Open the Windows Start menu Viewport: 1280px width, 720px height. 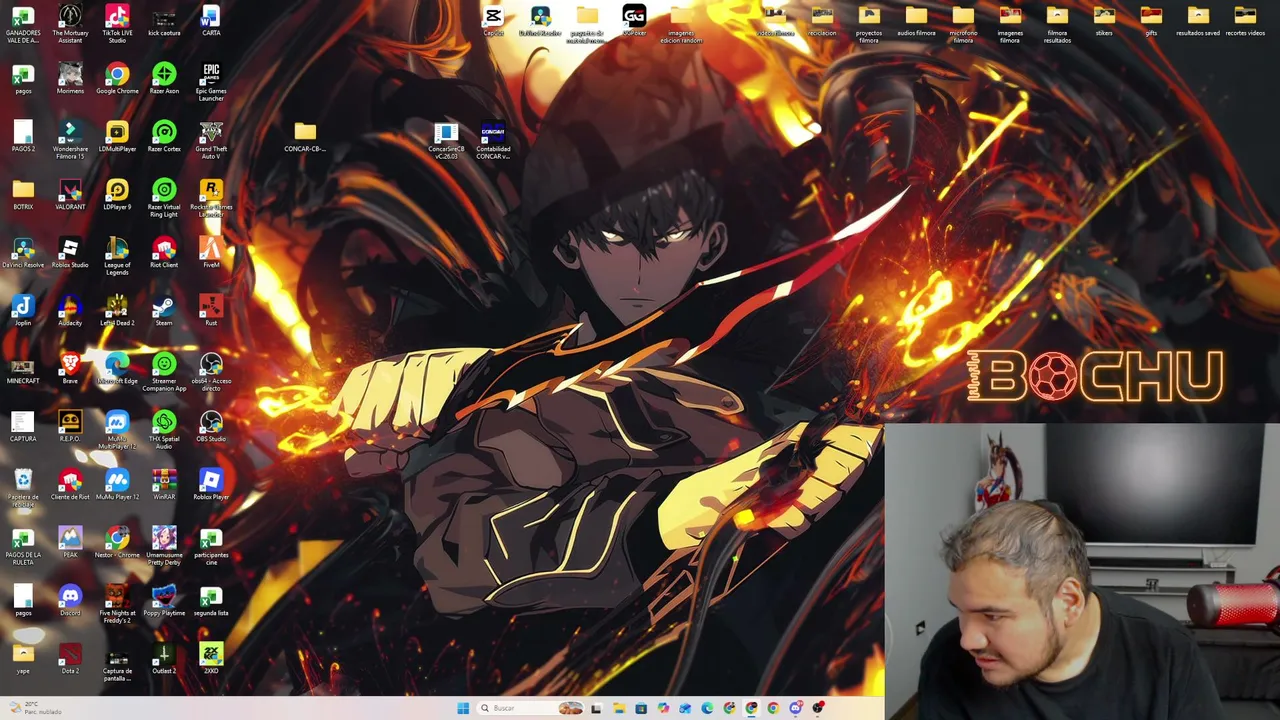pos(463,708)
